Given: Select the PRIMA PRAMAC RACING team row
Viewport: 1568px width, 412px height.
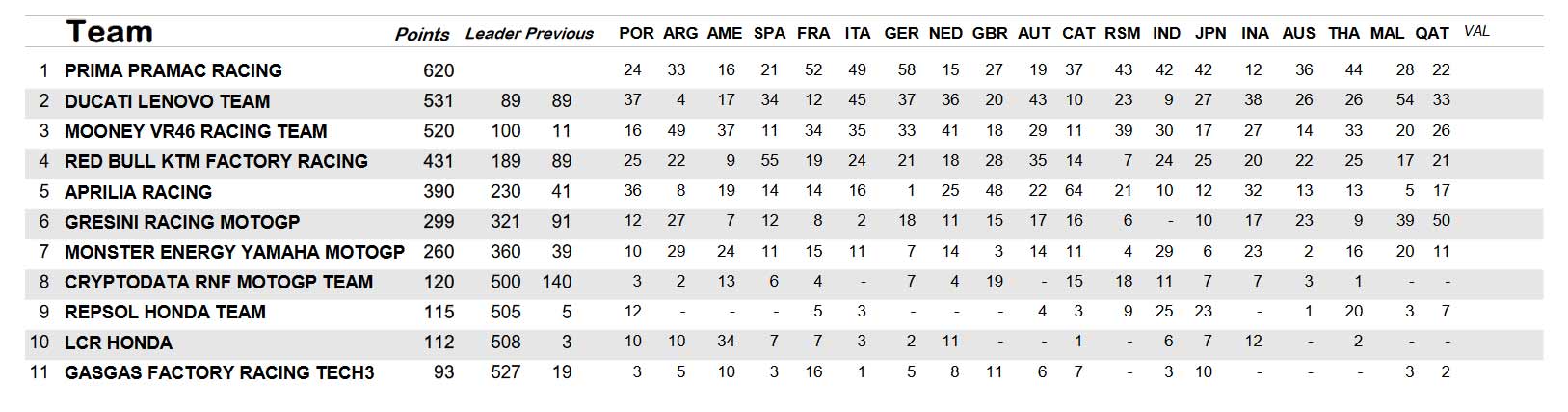Looking at the screenshot, I should coord(784,70).
